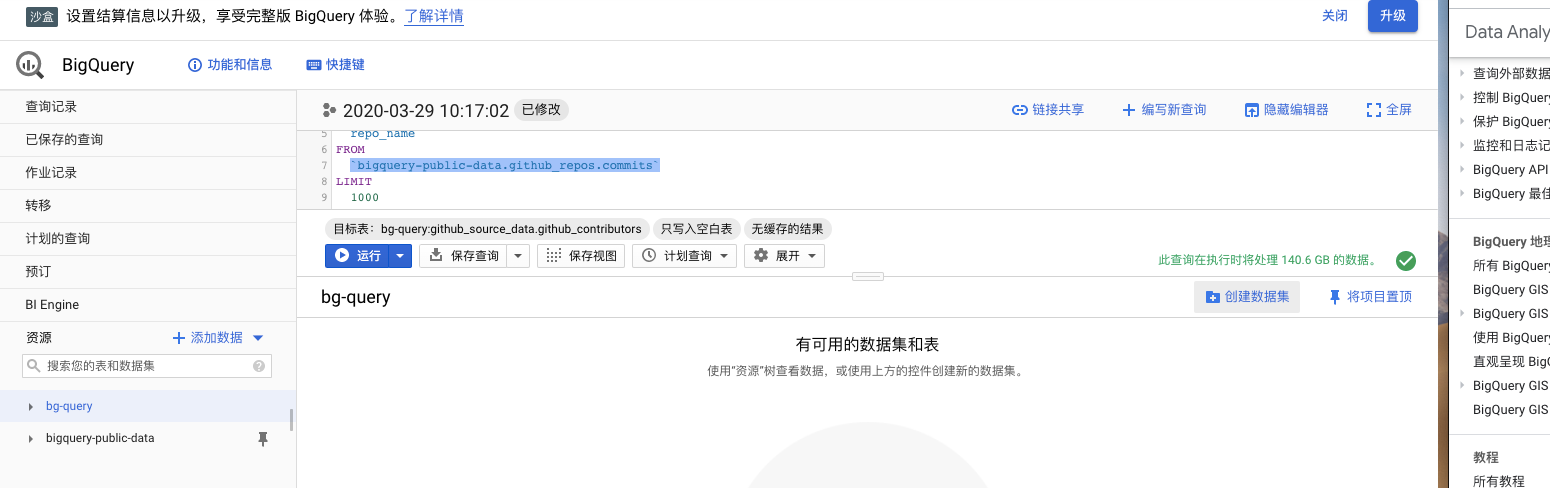
Task: Click 运行 run query button
Action: (357, 256)
